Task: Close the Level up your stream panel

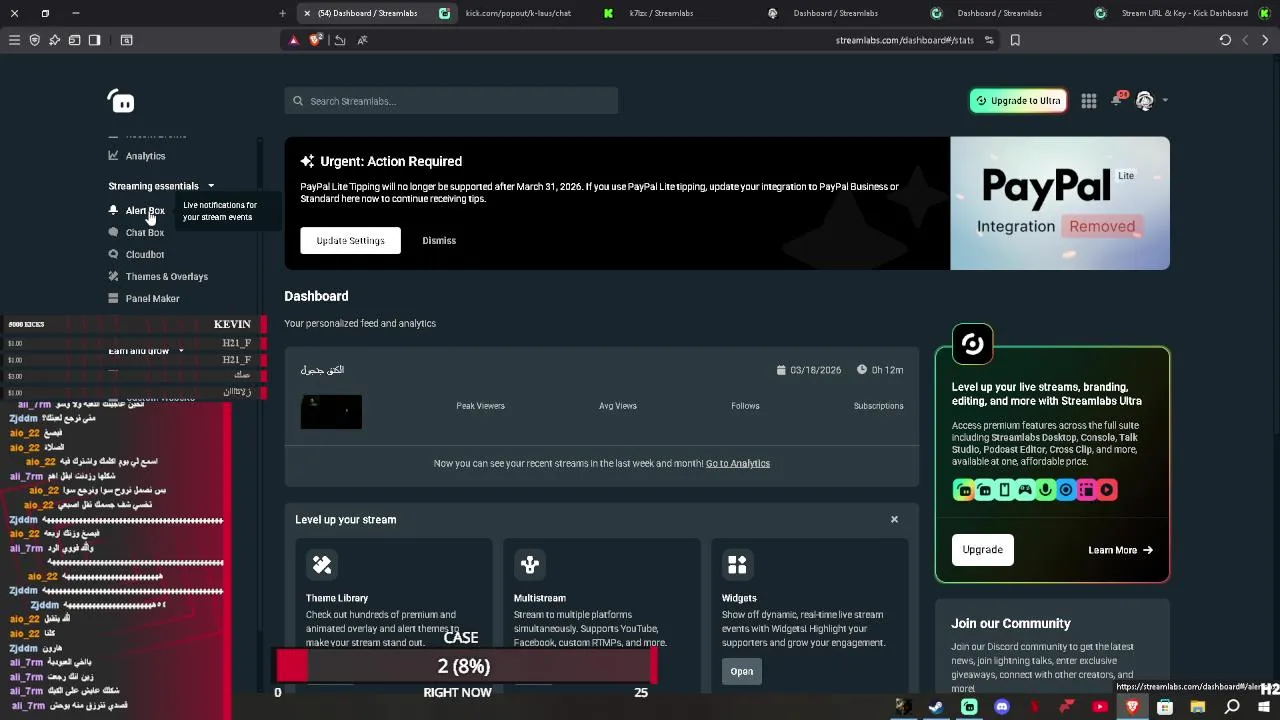Action: pyautogui.click(x=894, y=519)
